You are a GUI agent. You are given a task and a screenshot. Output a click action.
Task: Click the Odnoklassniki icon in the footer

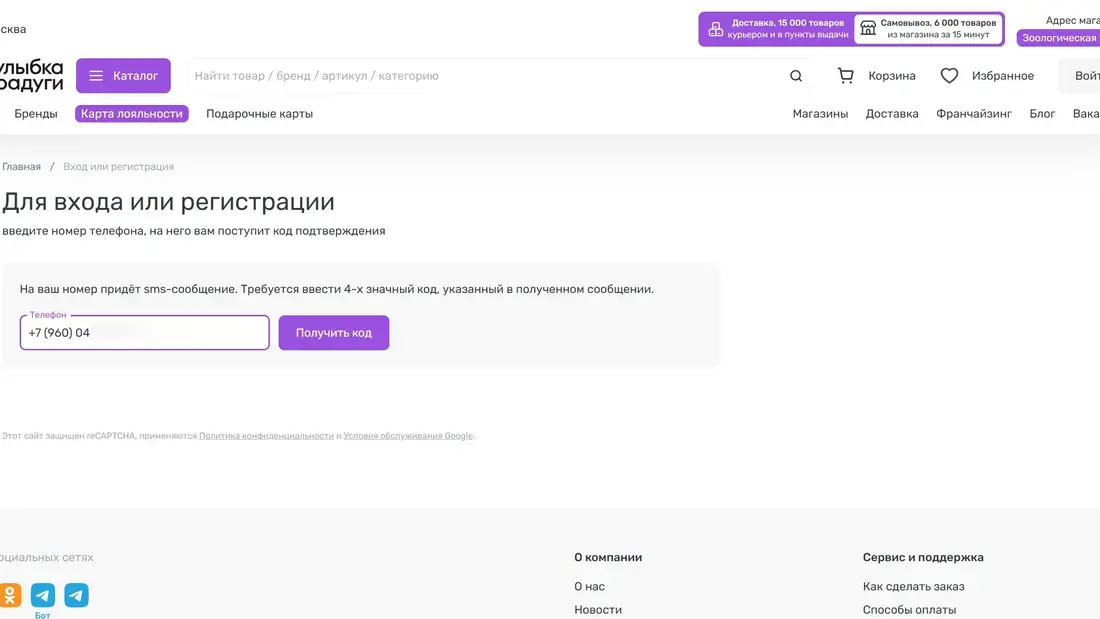point(11,594)
